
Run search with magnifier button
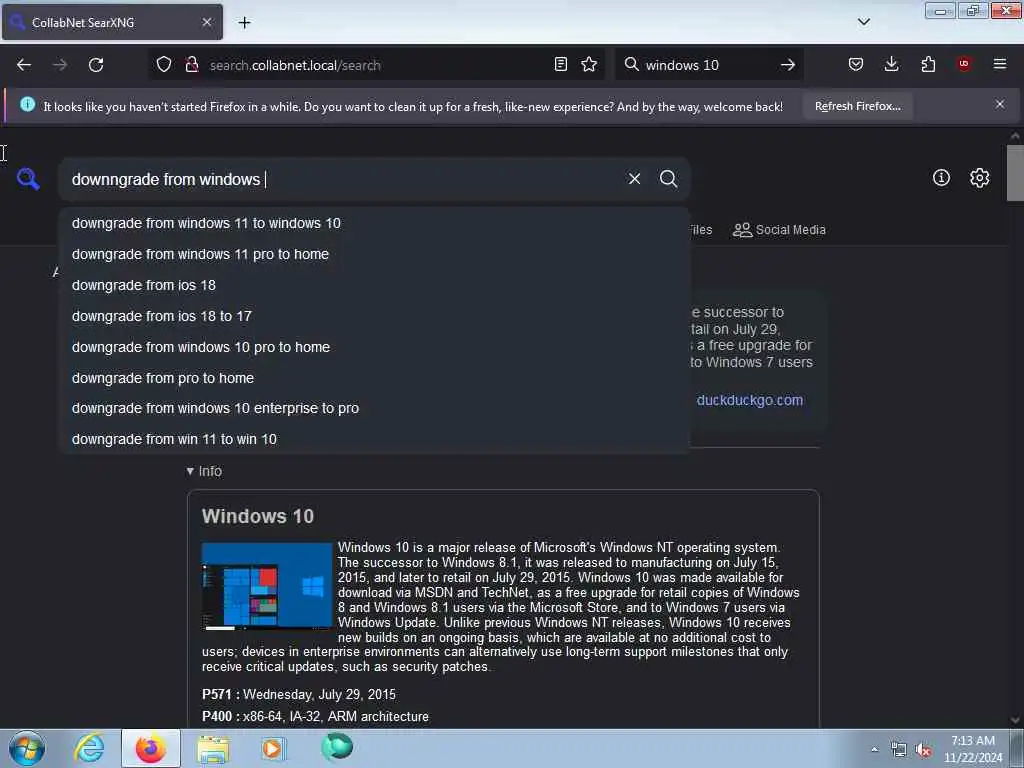(x=668, y=179)
